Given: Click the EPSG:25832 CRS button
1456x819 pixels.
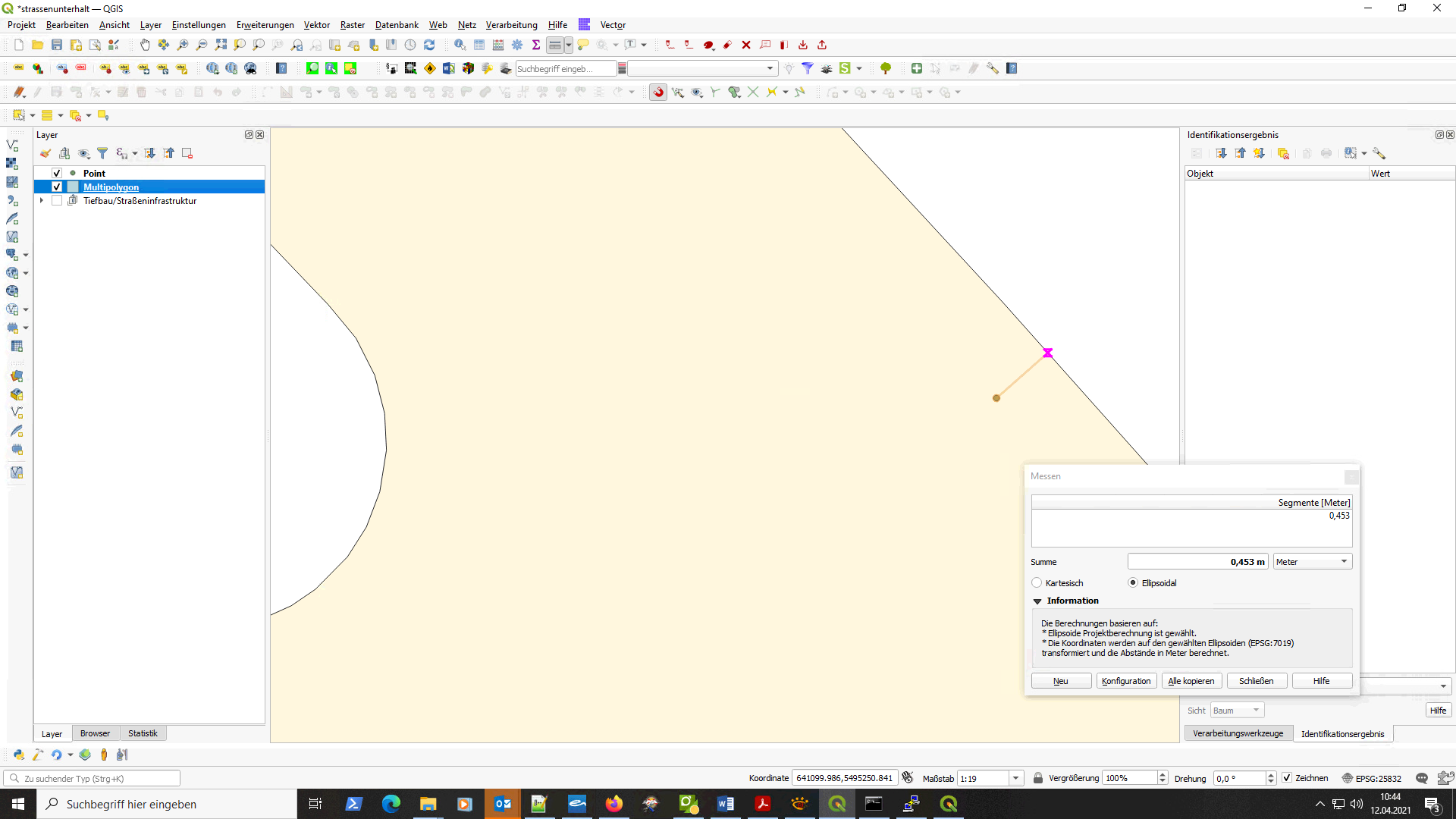Looking at the screenshot, I should pyautogui.click(x=1372, y=778).
